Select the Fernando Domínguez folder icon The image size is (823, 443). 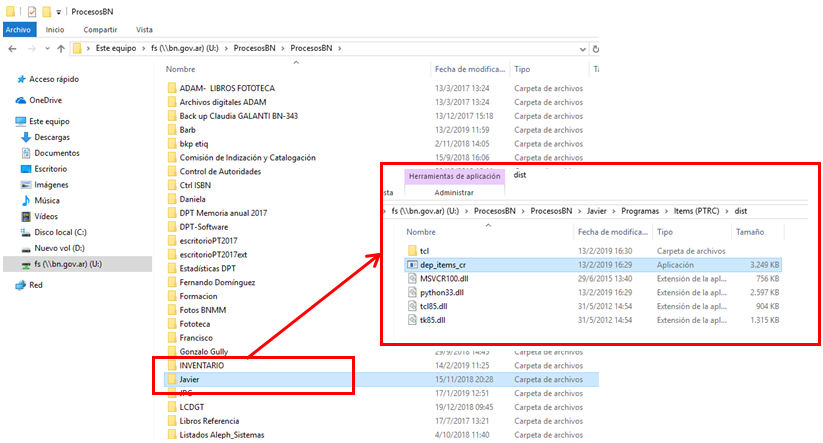[x=172, y=282]
